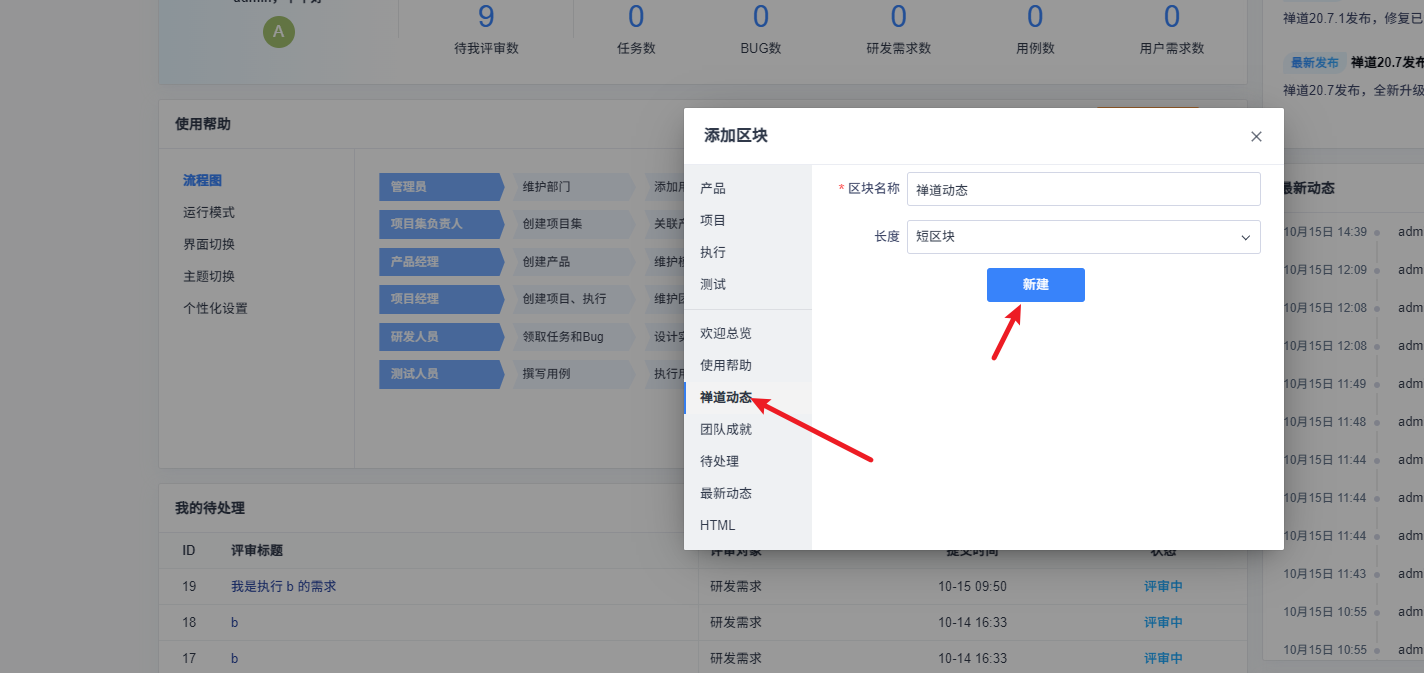Pick the HTML block option

pos(717,525)
